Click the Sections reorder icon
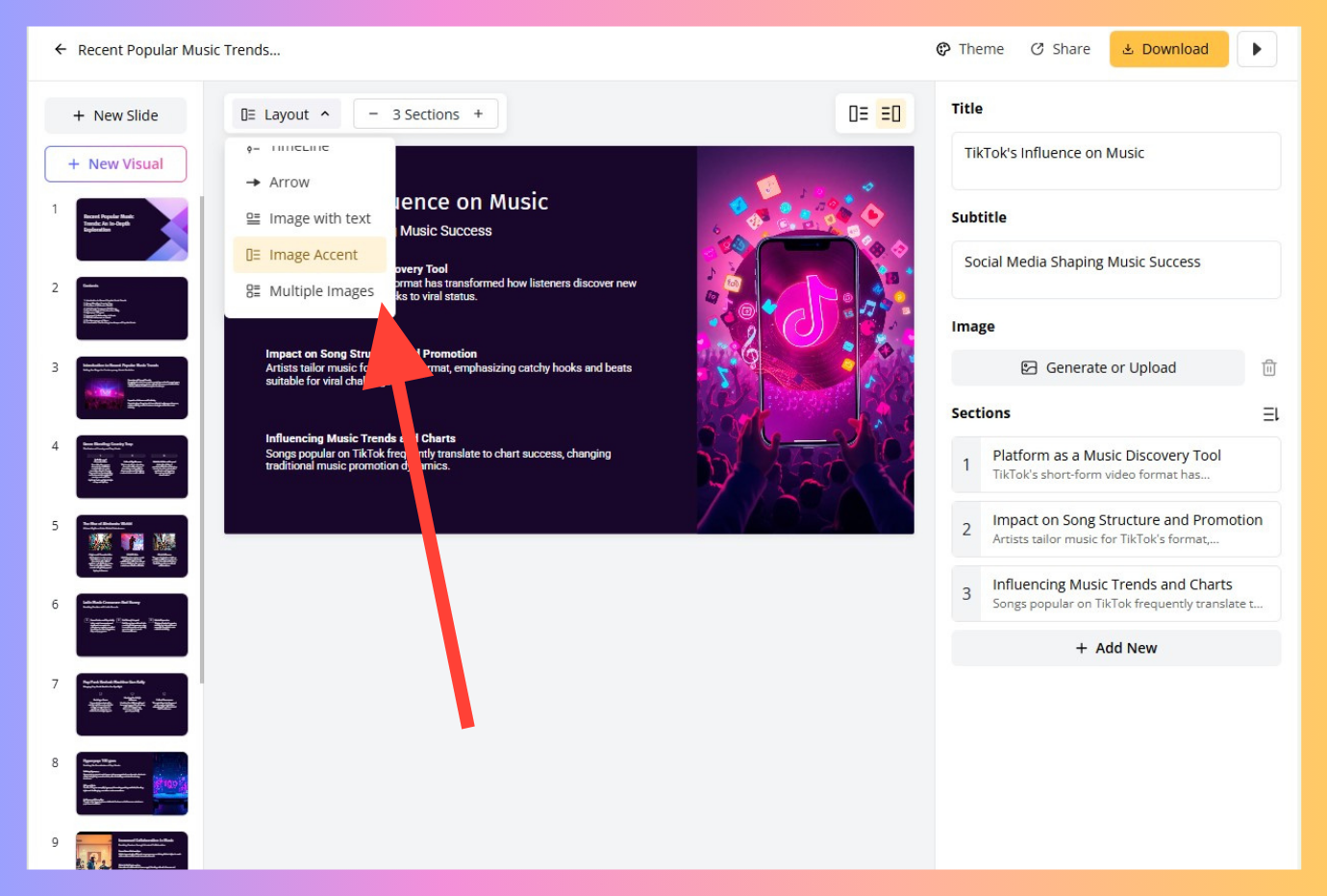 pyautogui.click(x=1270, y=413)
